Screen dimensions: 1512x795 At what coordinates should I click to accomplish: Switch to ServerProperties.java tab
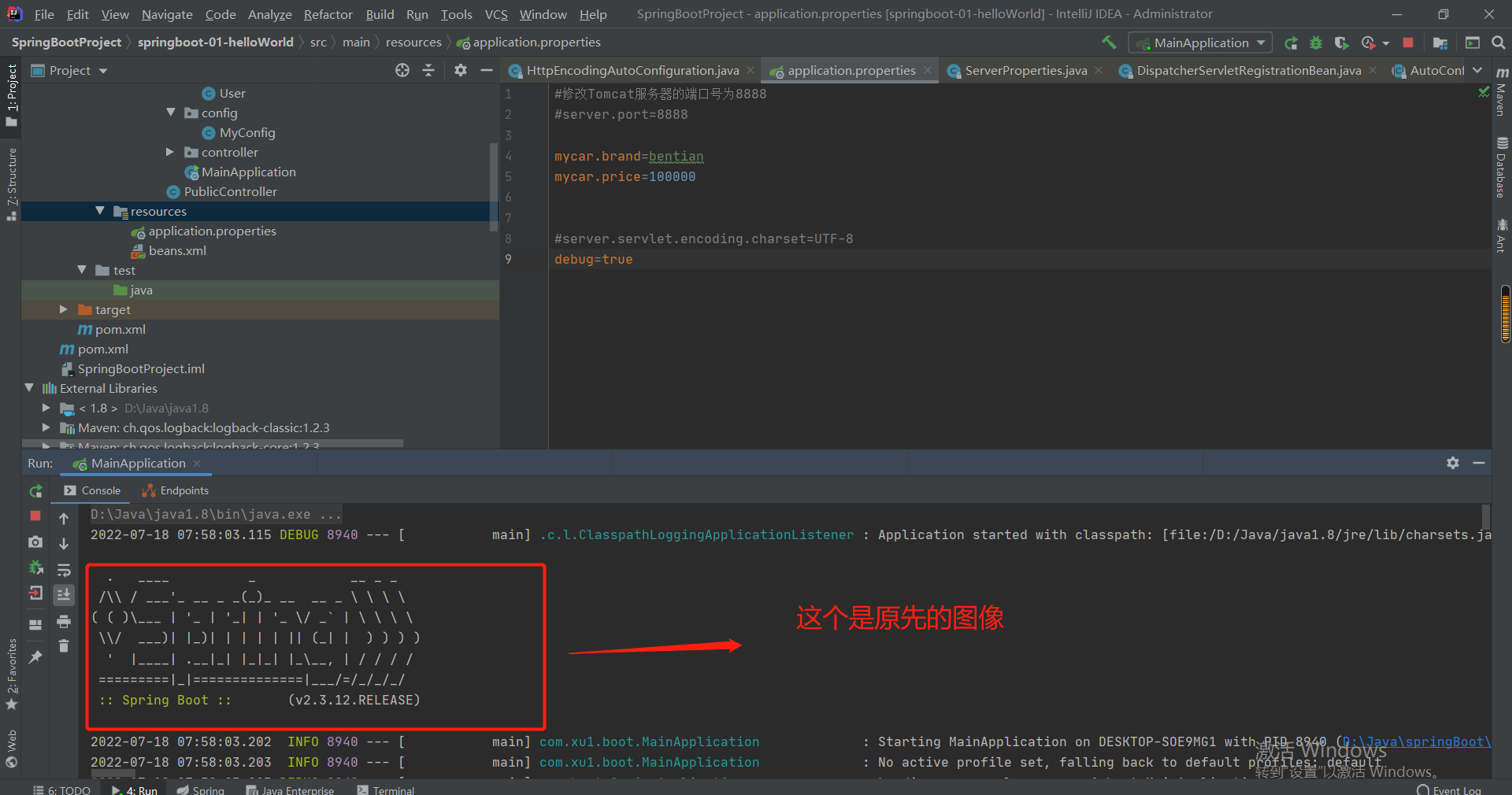pos(1025,71)
